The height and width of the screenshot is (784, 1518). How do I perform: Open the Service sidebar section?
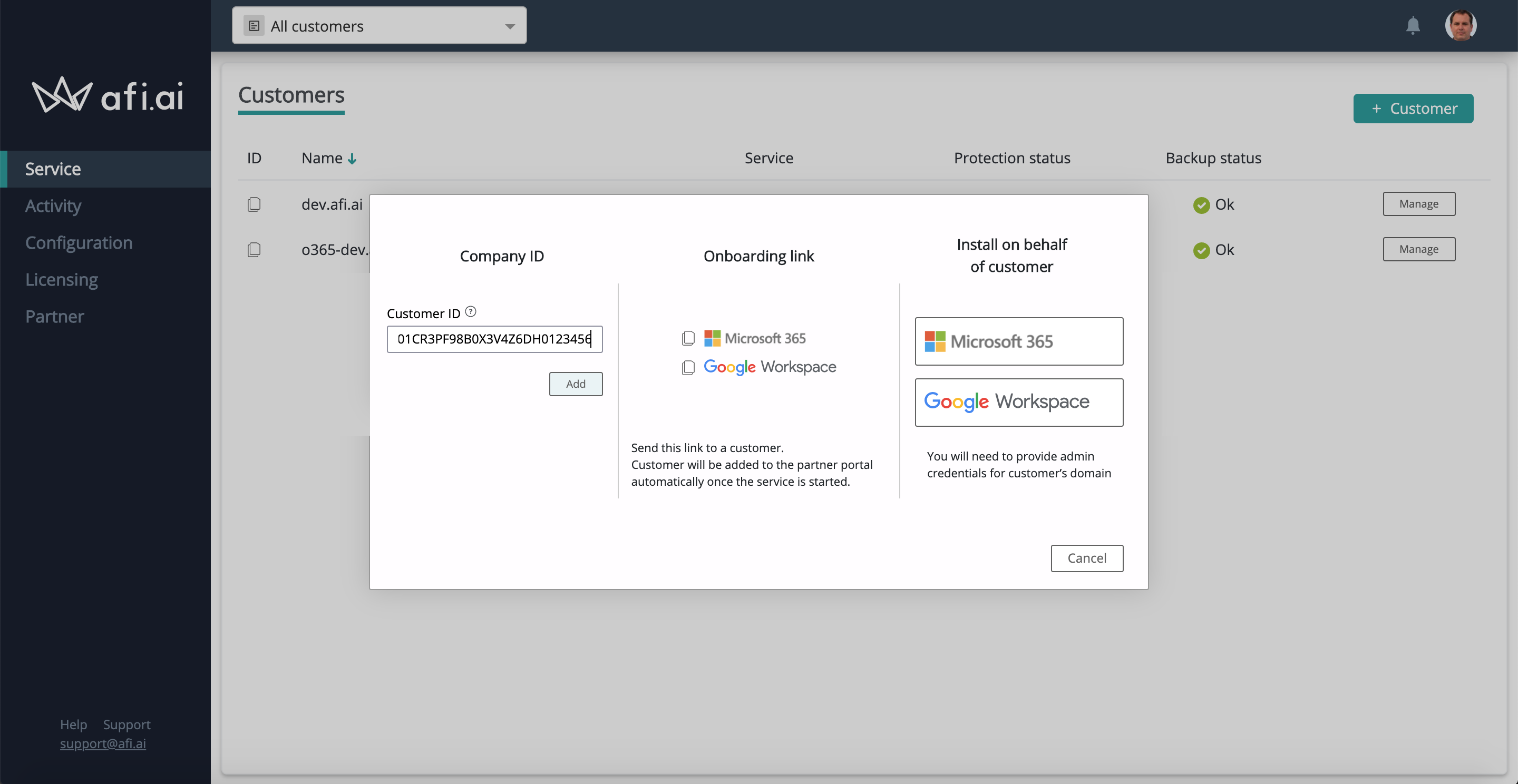click(105, 169)
